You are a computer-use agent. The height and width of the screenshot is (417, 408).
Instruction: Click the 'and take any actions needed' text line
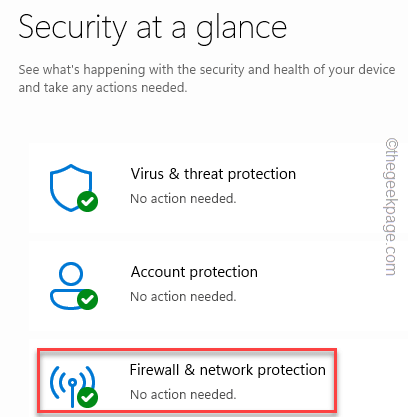click(103, 88)
